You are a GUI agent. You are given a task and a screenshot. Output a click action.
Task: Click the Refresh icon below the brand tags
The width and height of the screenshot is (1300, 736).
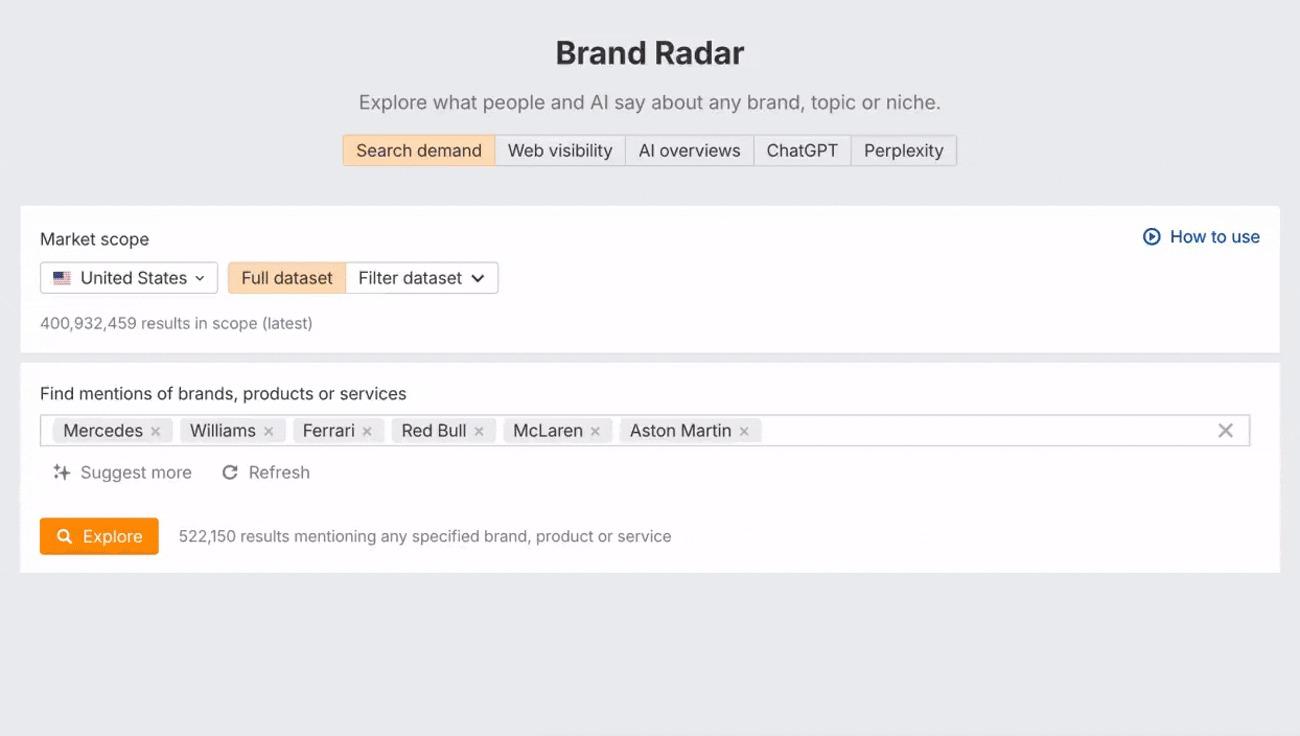tap(230, 472)
